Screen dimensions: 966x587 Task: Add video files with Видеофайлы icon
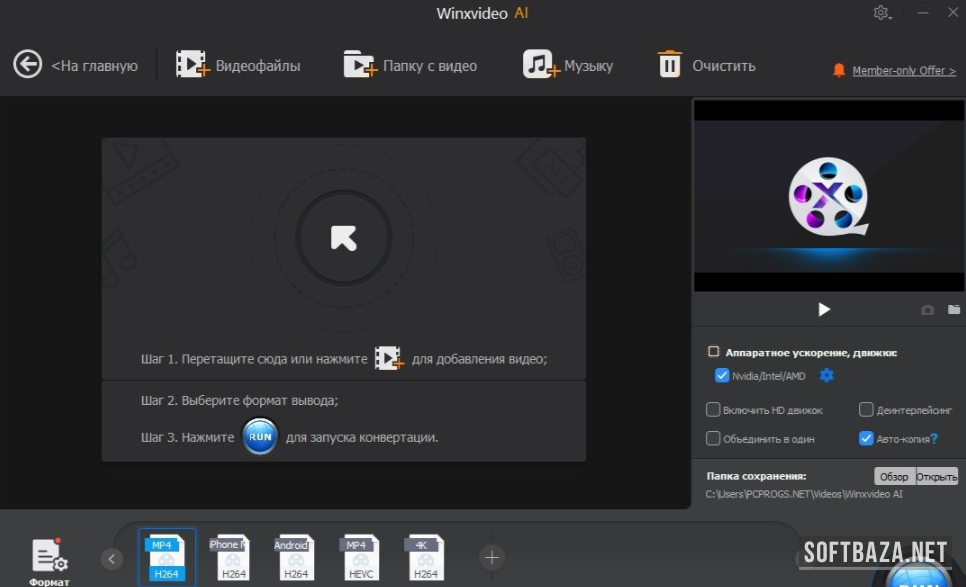(x=191, y=65)
